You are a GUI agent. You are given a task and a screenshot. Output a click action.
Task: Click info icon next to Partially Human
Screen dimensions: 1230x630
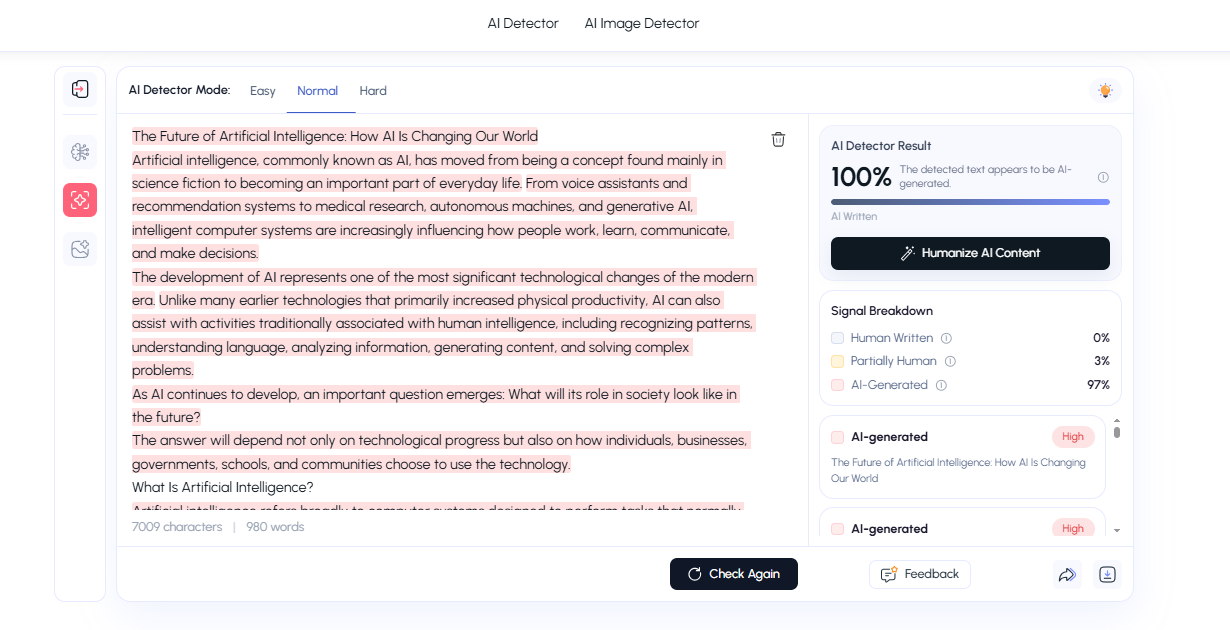[950, 361]
